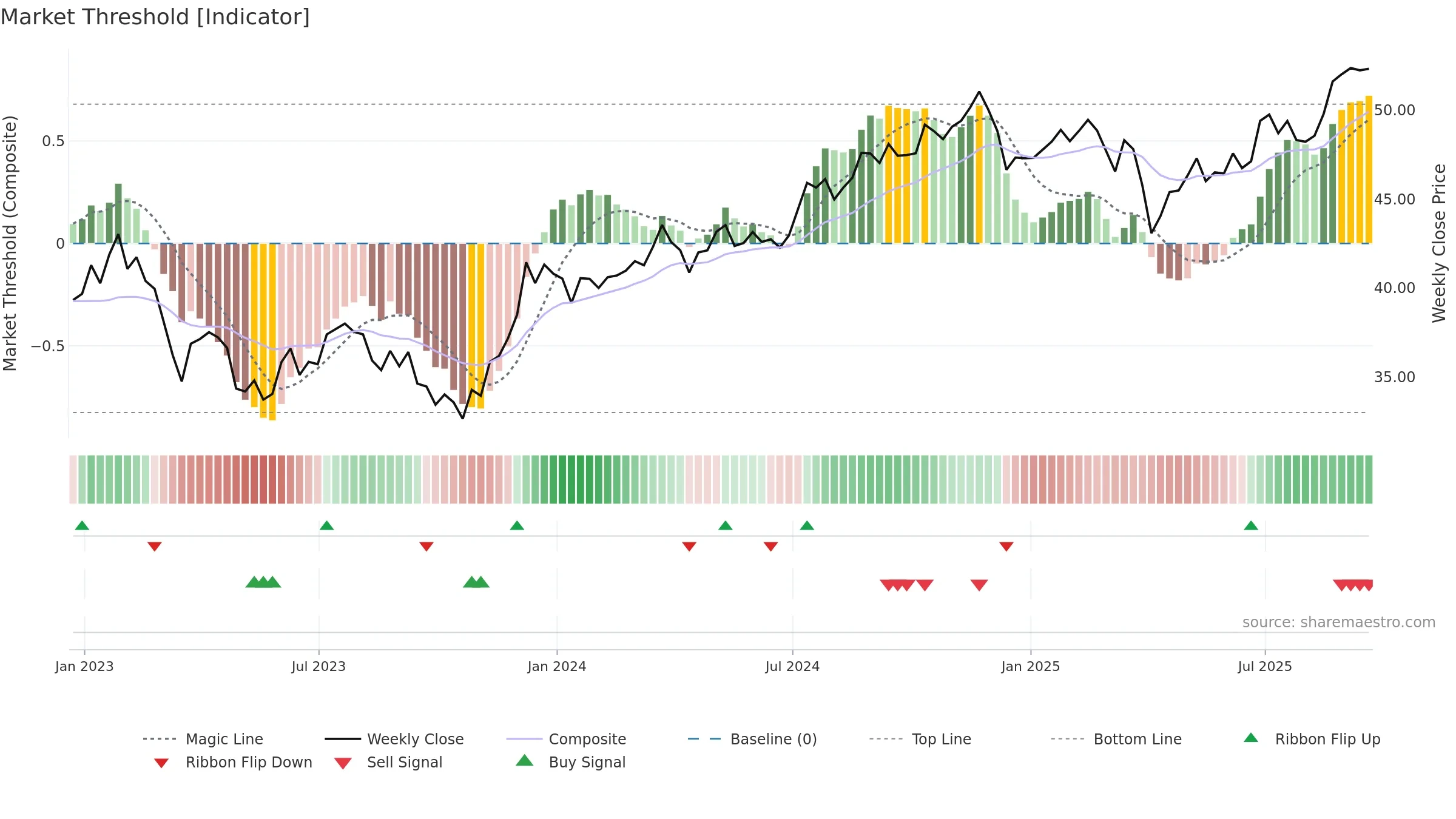Toggle the Magic Line legend entry
Screen dimensions: 1456x819
click(x=203, y=739)
